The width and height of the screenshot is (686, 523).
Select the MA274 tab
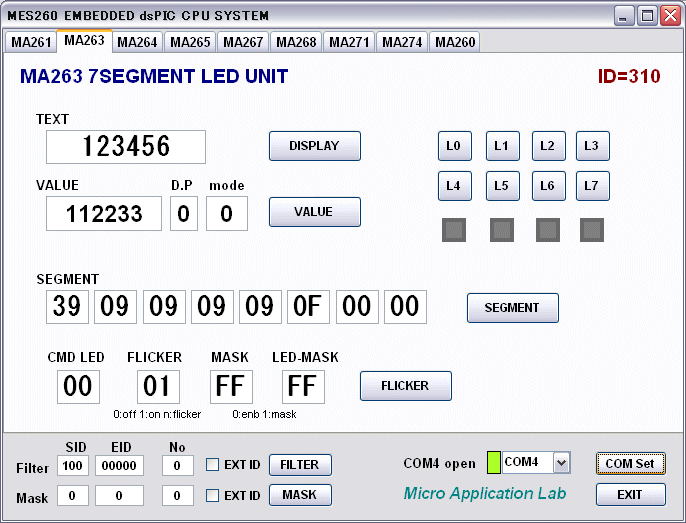click(402, 42)
